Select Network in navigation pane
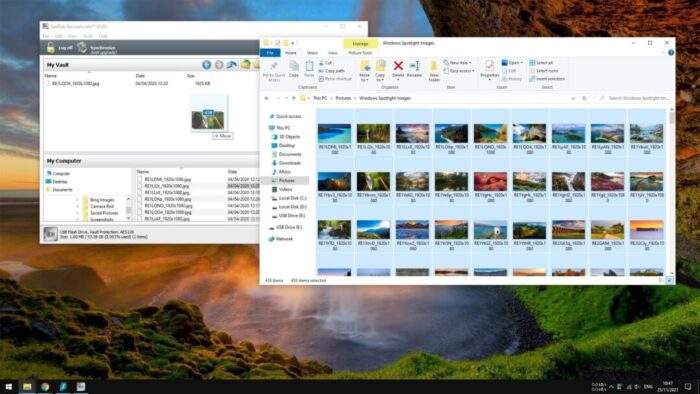Viewport: 700px width, 394px height. [x=281, y=239]
